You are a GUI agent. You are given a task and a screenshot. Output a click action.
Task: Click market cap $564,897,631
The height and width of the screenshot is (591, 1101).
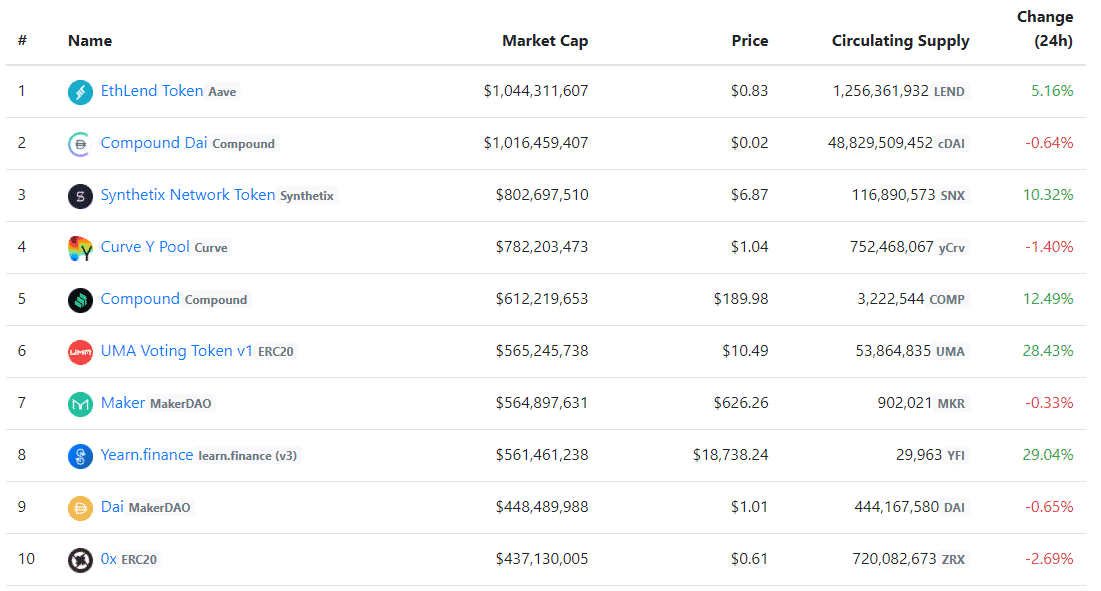(542, 402)
